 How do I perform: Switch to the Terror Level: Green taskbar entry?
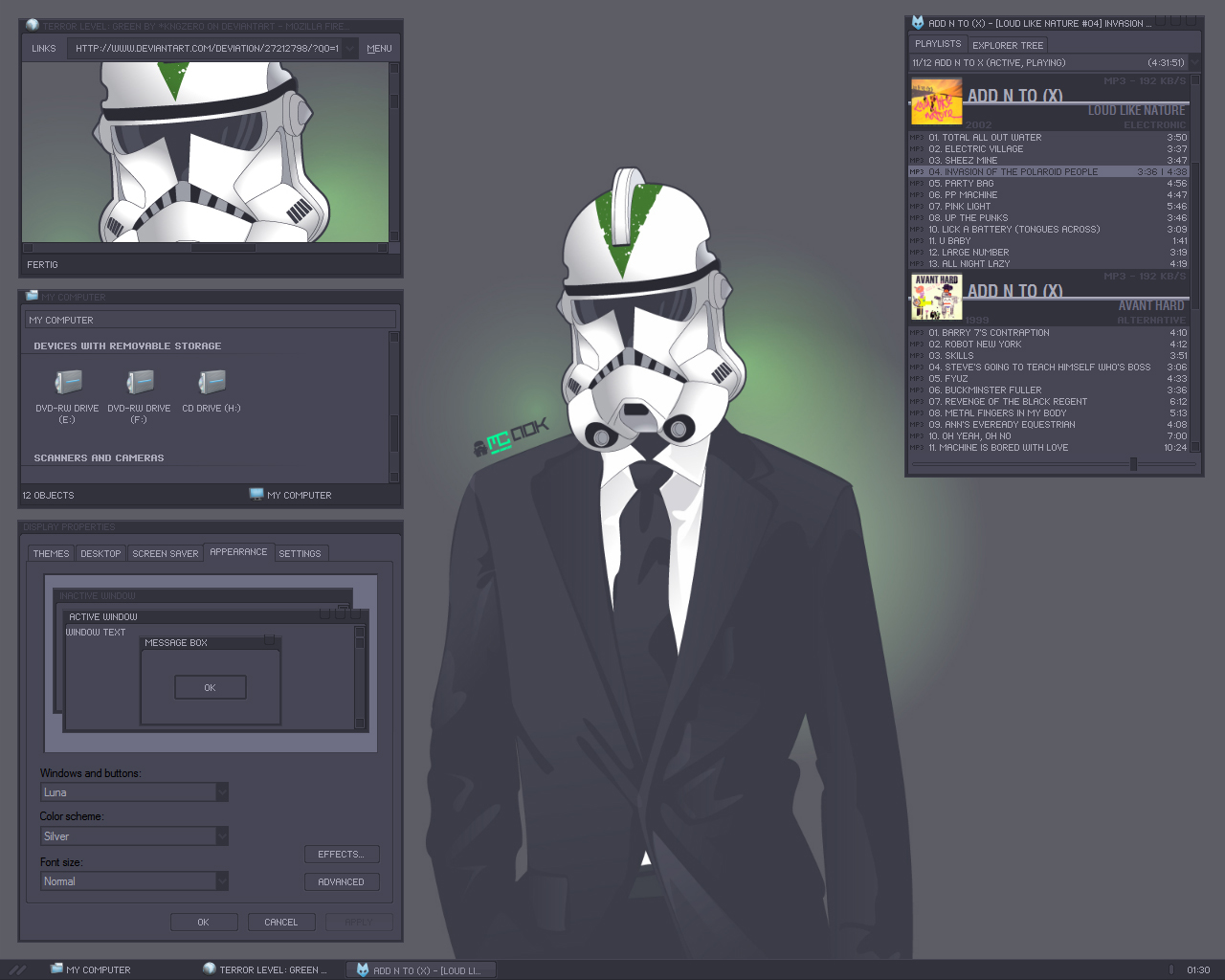265,969
